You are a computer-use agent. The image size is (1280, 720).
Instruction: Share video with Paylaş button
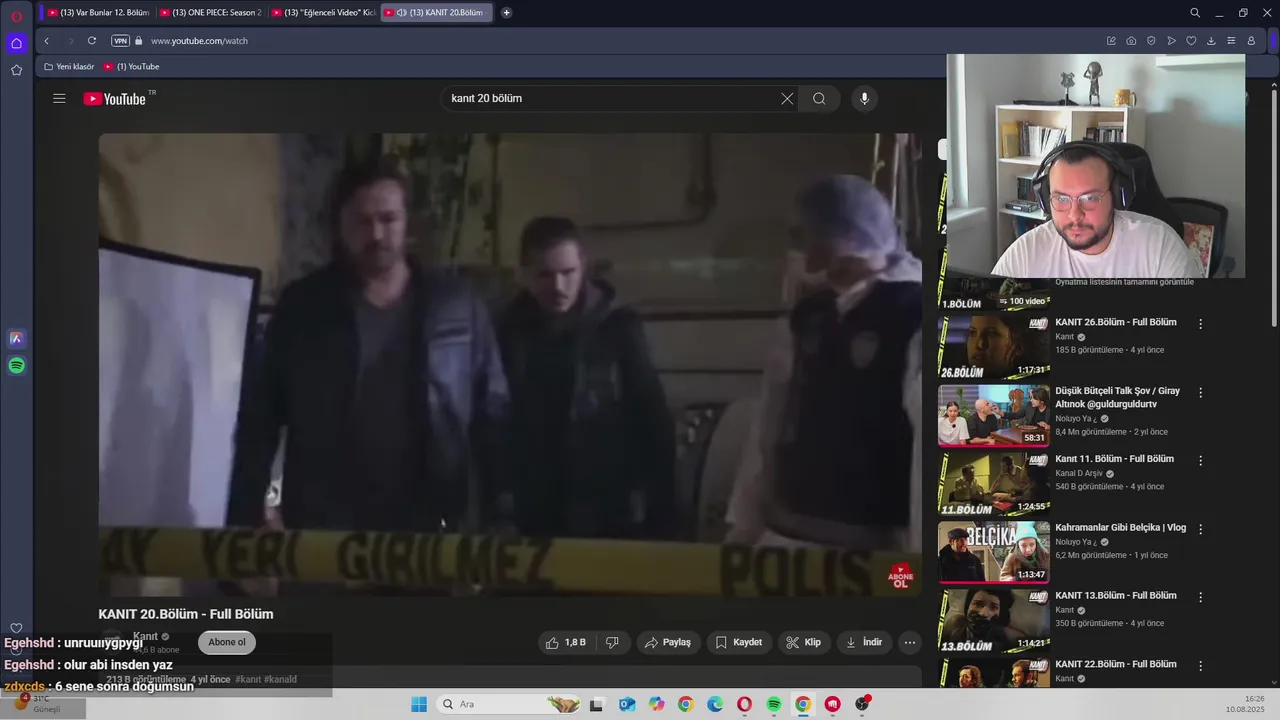(667, 642)
